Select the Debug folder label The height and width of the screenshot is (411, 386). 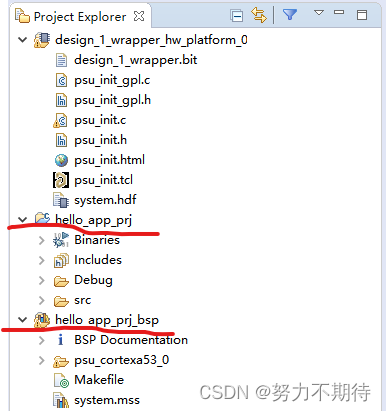[x=93, y=280]
